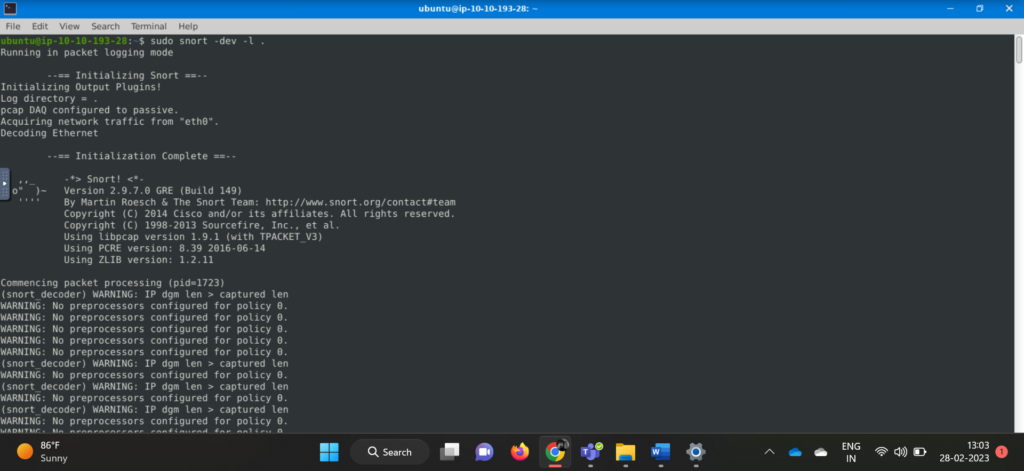Click the taskbar Search box
This screenshot has height=471, width=1024.
coord(387,452)
